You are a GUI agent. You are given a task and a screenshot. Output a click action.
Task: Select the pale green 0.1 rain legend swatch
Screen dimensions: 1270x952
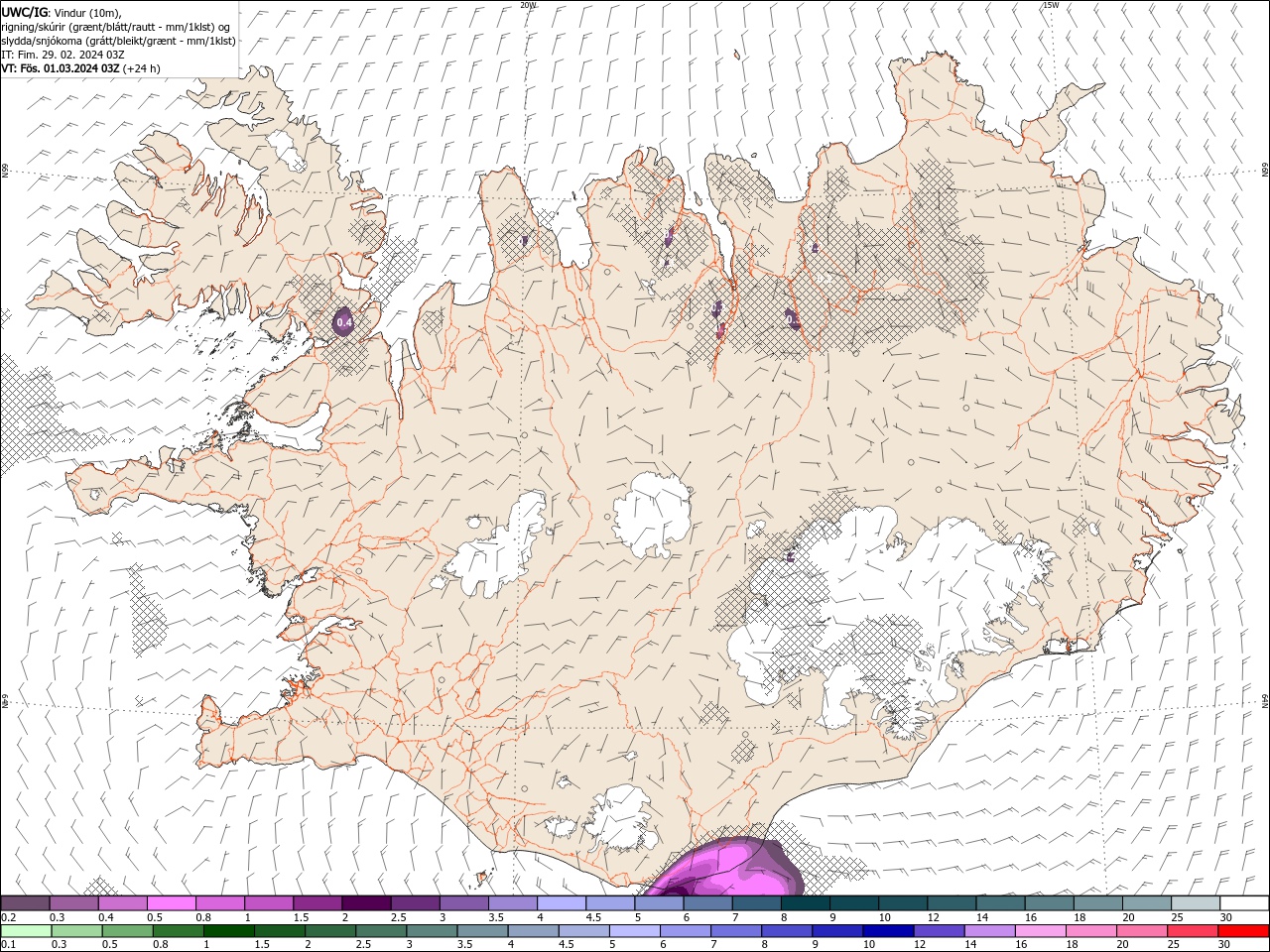pyautogui.click(x=26, y=931)
